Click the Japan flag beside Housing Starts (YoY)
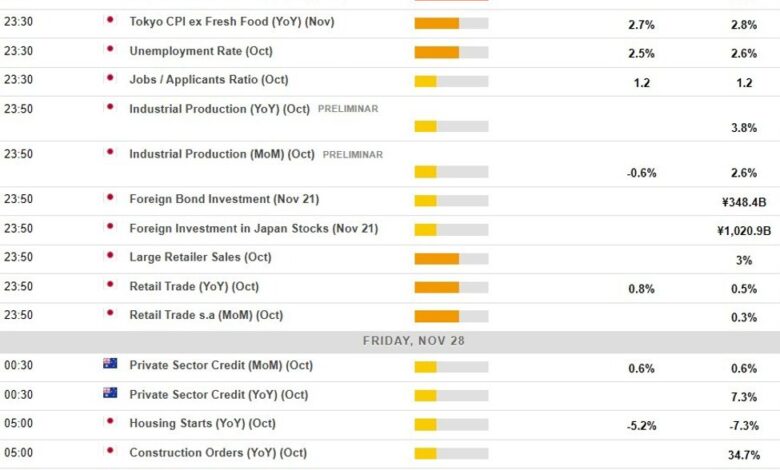 tap(110, 422)
